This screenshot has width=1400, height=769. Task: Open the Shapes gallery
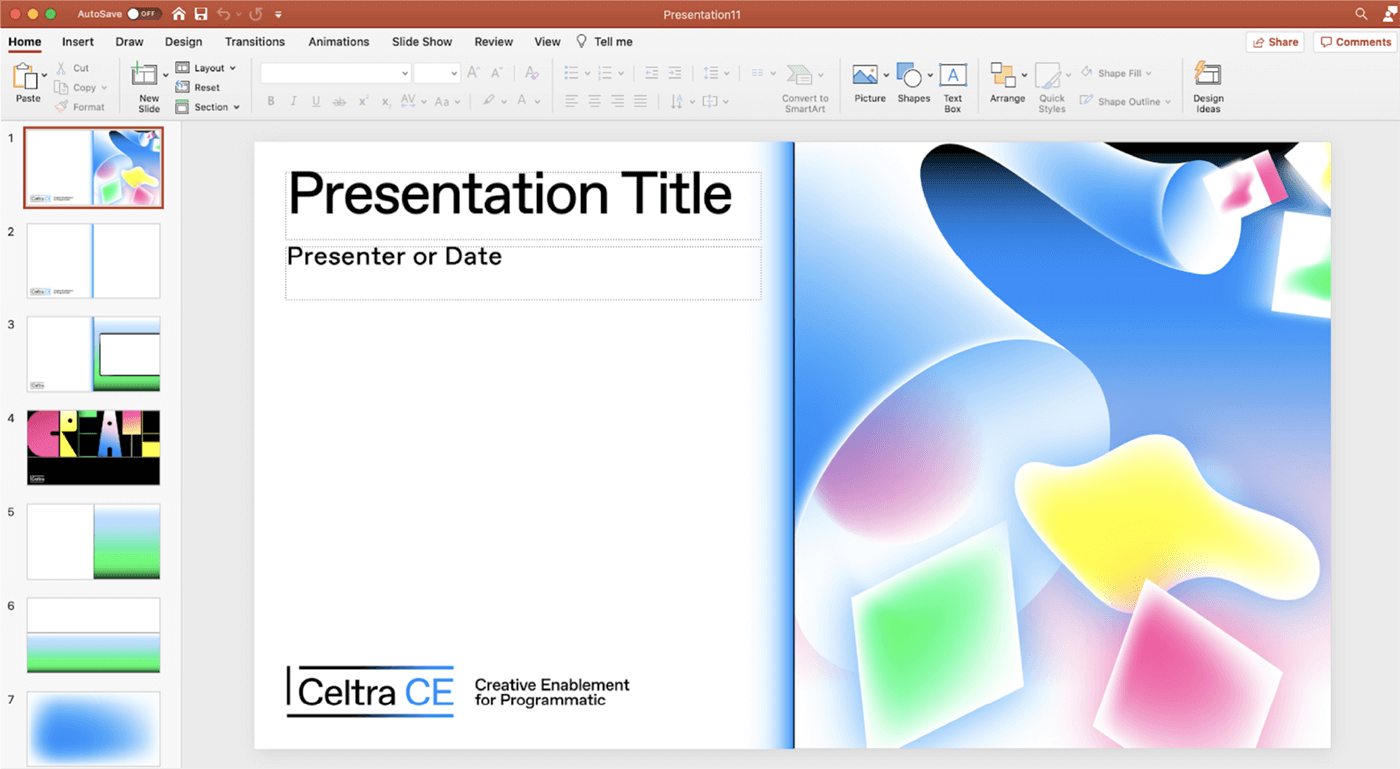pos(910,76)
